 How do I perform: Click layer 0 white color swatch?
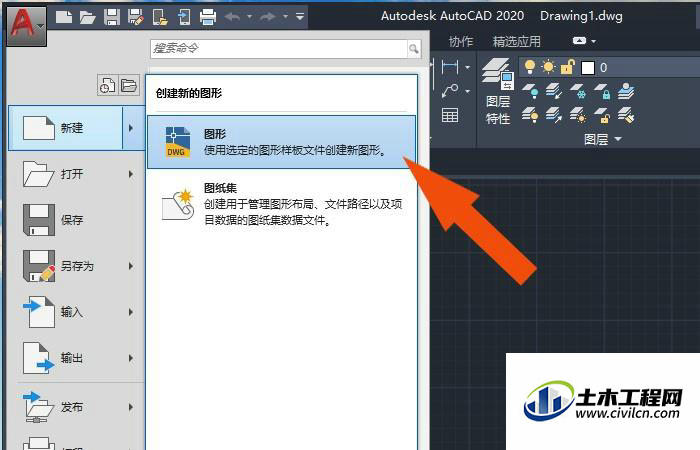[x=588, y=68]
